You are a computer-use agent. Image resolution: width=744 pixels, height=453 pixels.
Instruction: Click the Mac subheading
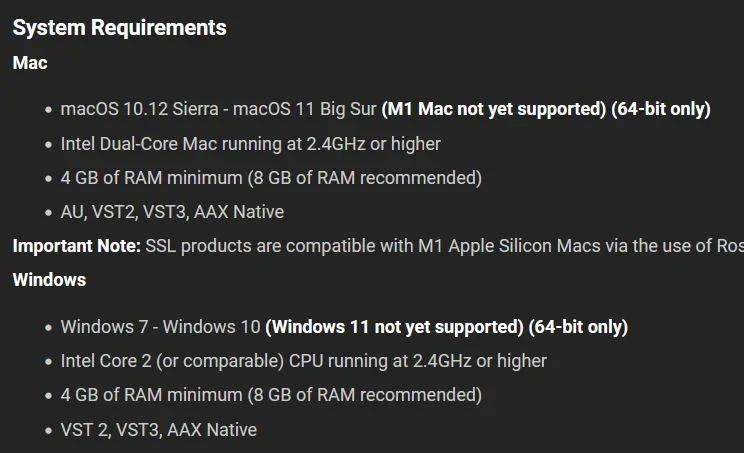coord(30,62)
